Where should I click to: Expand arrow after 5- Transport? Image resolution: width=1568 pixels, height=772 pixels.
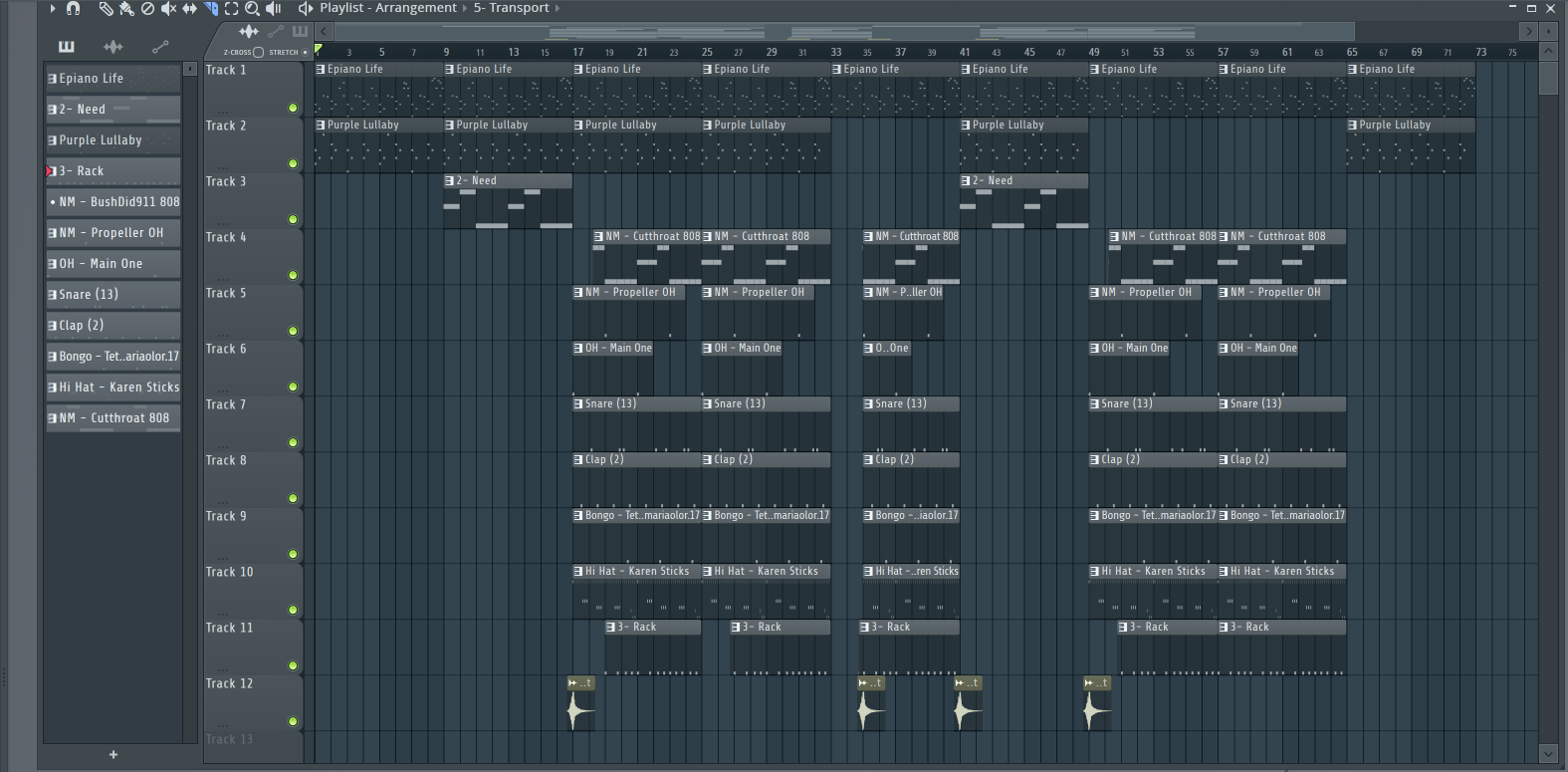click(x=558, y=8)
